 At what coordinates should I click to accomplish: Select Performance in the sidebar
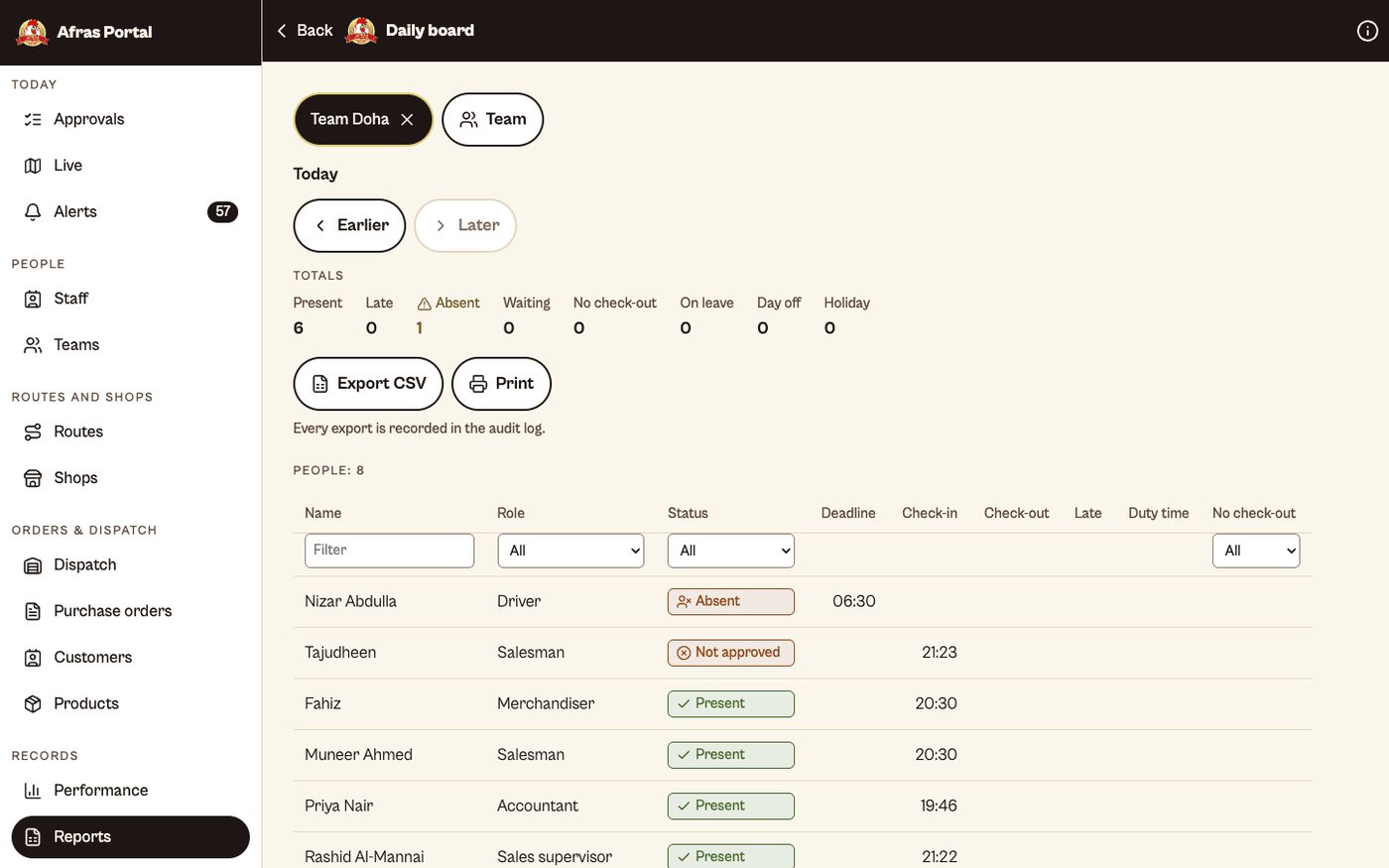point(131,791)
